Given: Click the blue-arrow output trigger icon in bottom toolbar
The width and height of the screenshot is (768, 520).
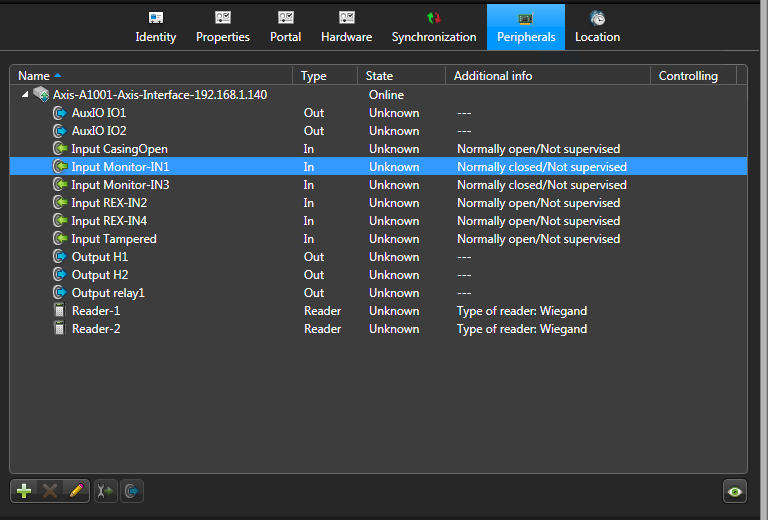Looking at the screenshot, I should point(132,491).
